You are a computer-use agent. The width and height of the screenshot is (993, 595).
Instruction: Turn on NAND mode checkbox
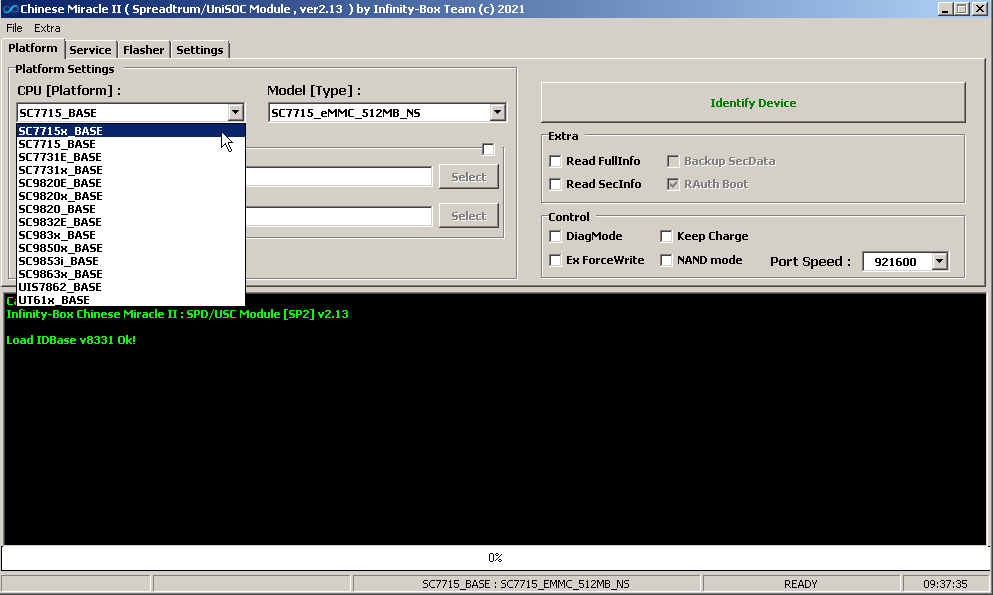tap(667, 261)
